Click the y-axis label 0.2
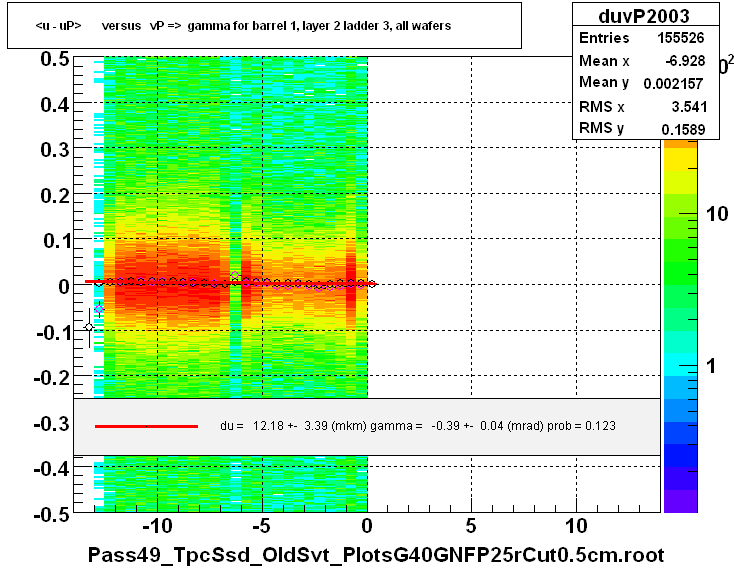The width and height of the screenshot is (734, 569). (x=55, y=196)
